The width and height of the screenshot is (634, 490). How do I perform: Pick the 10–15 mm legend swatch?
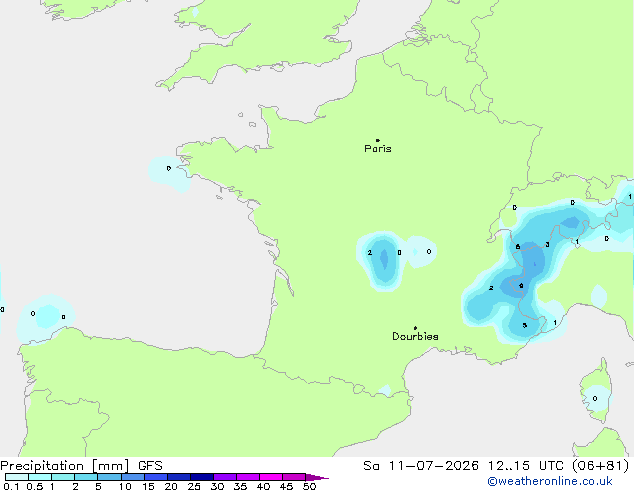point(132,477)
